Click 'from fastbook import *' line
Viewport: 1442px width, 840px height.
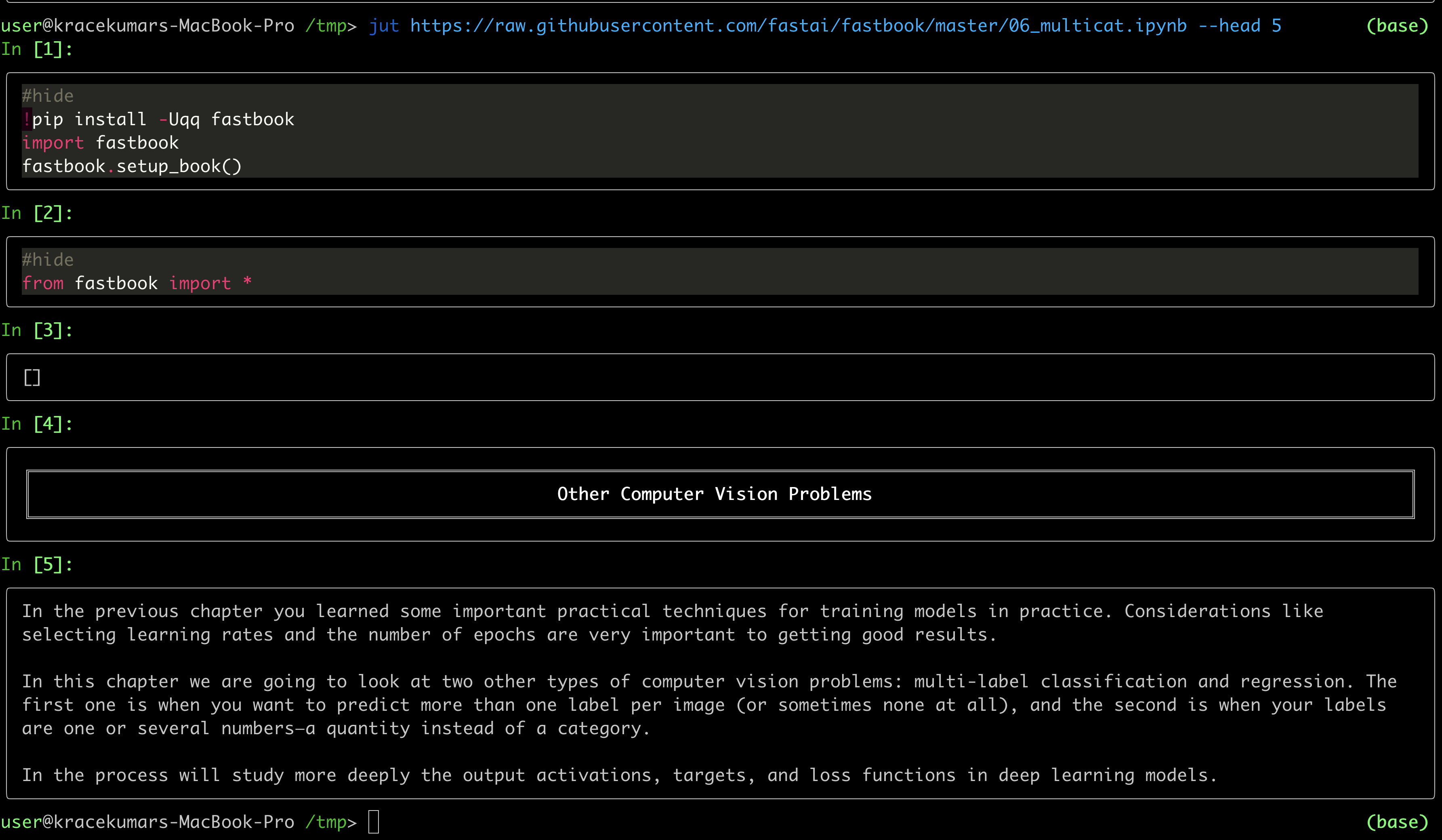(137, 283)
